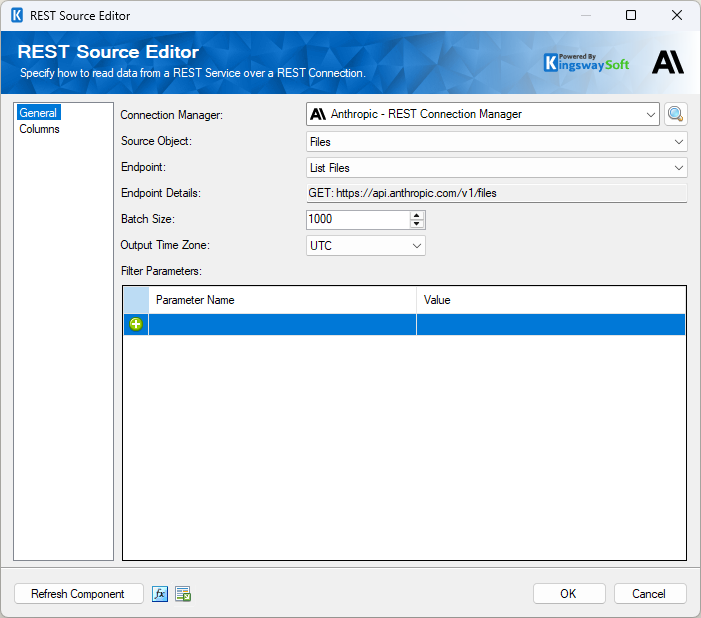This screenshot has width=701, height=618.
Task: Click the Parameter Name column header
Action: click(x=282, y=300)
